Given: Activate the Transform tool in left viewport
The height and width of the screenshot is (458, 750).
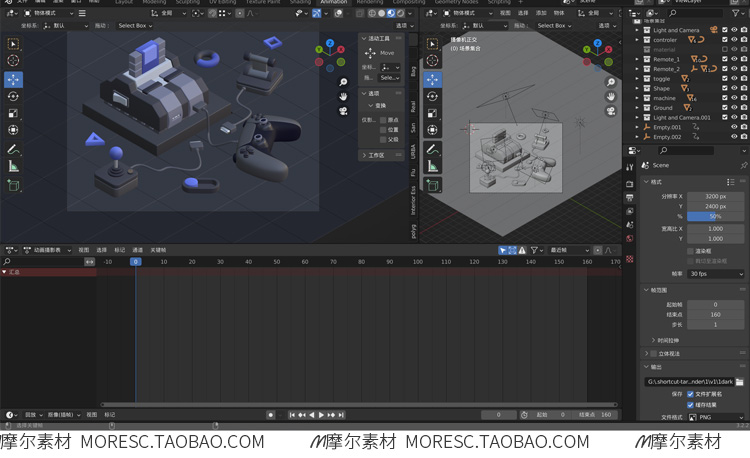Looking at the screenshot, I should pos(13,130).
